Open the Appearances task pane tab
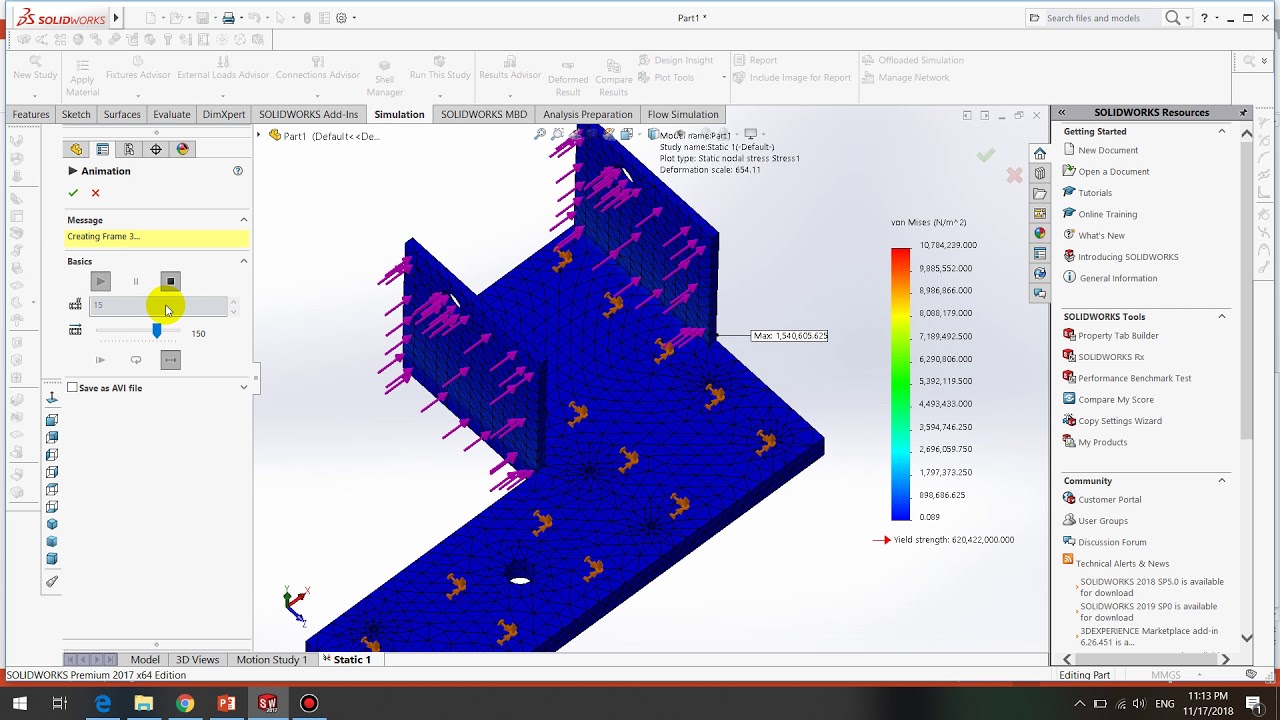 pos(1040,233)
